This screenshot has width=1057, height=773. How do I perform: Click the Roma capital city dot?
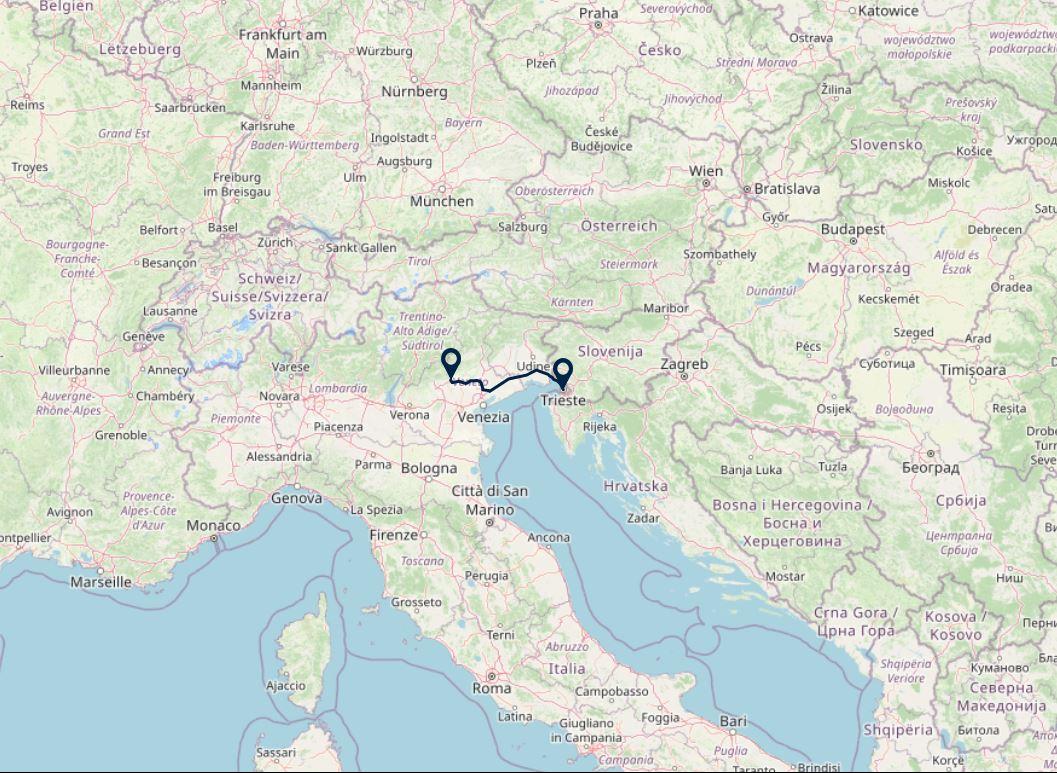point(492,676)
